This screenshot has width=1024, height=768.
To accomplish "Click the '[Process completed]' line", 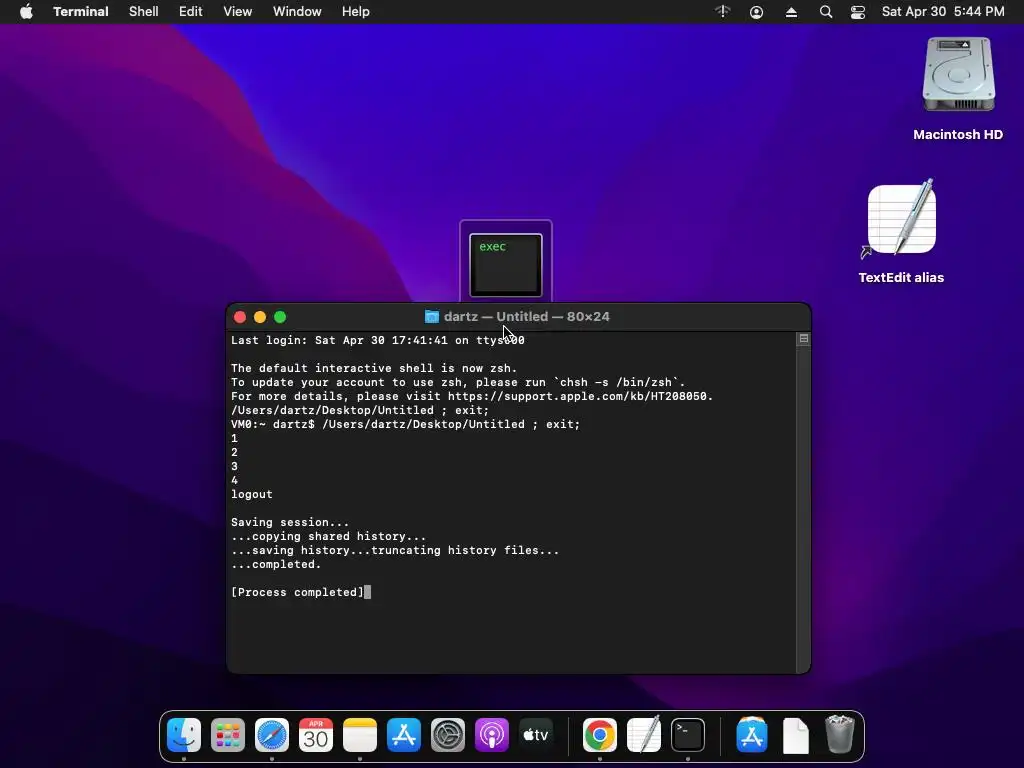I will (297, 592).
